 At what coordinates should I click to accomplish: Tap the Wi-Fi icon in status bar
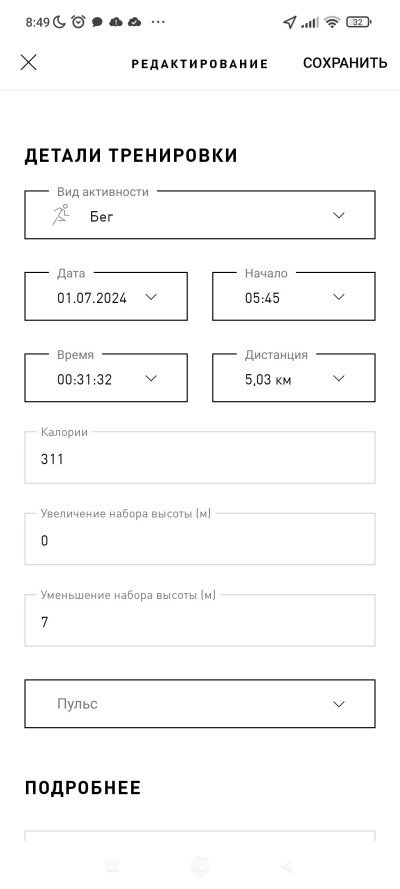coord(332,23)
